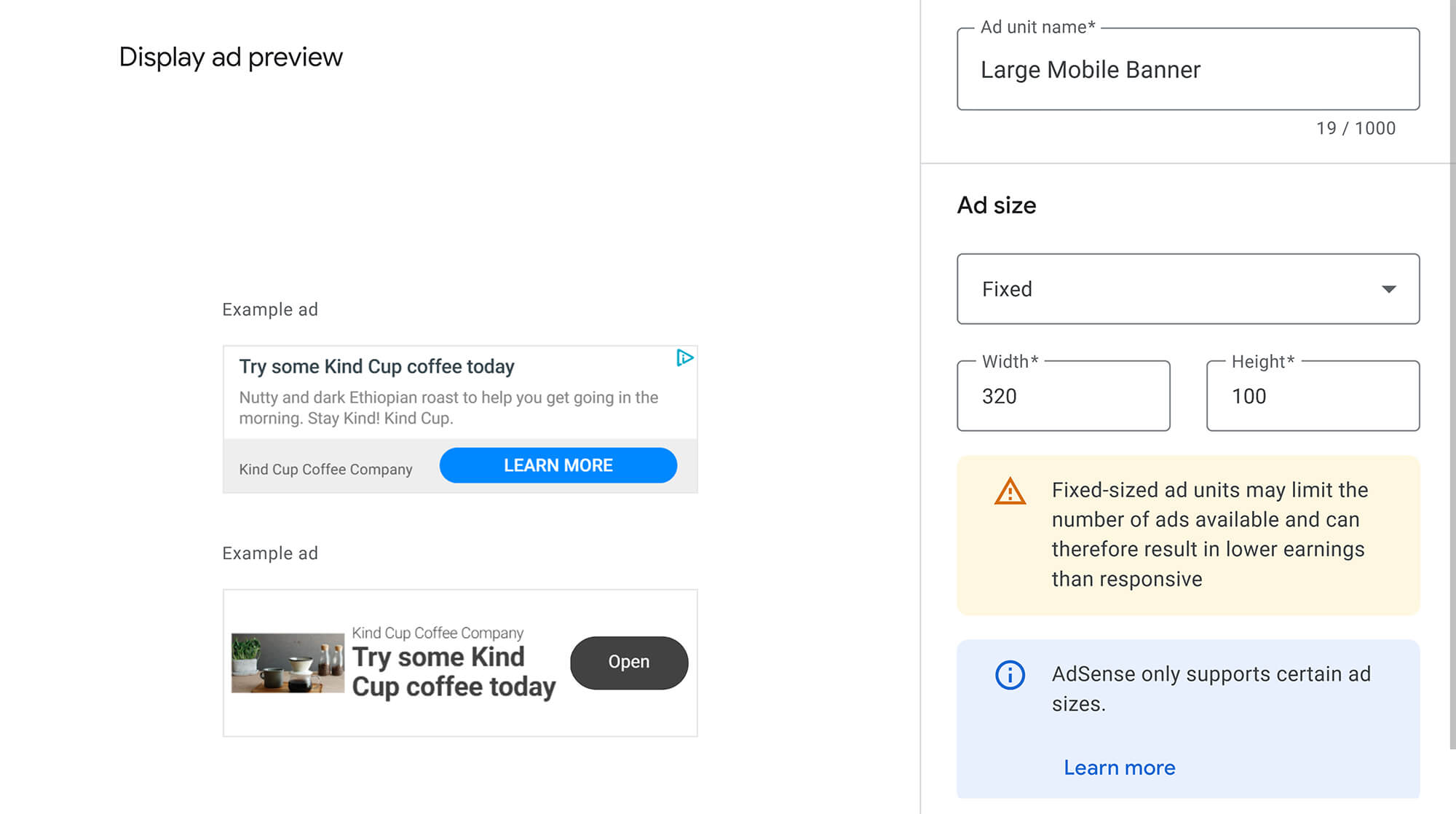Click the Ad unit name field showing Large Mobile Banner
Screen dimensions: 1456x814
click(1187, 70)
